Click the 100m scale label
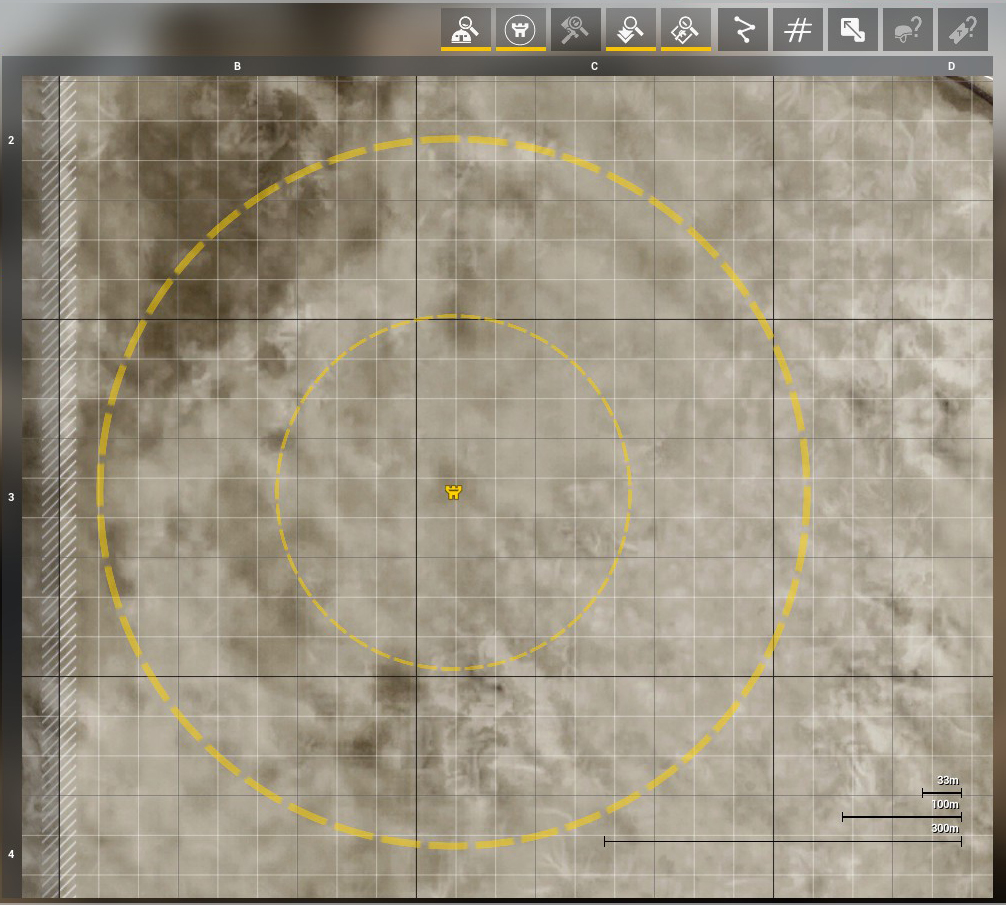Viewport: 1006px width, 905px height. [x=945, y=804]
